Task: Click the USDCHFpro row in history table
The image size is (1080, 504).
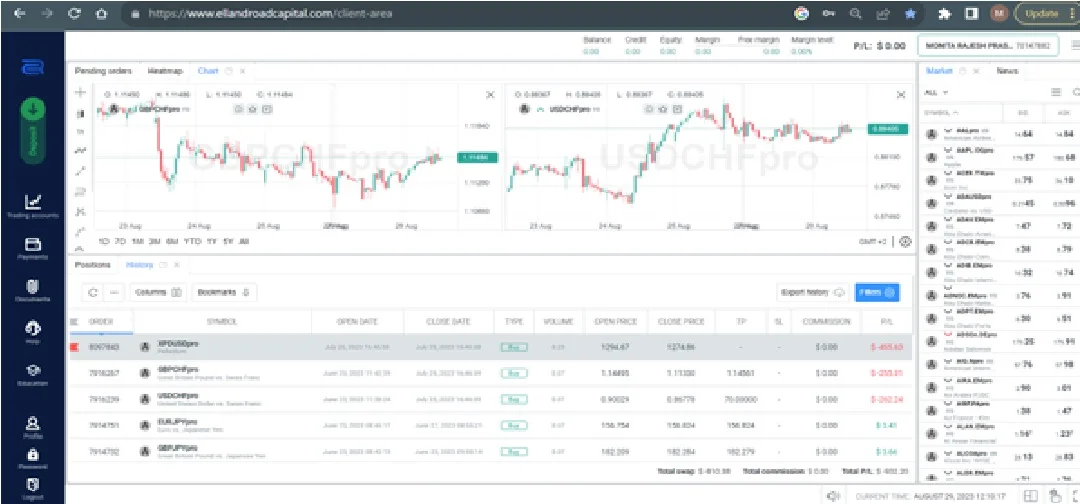Action: [490, 399]
